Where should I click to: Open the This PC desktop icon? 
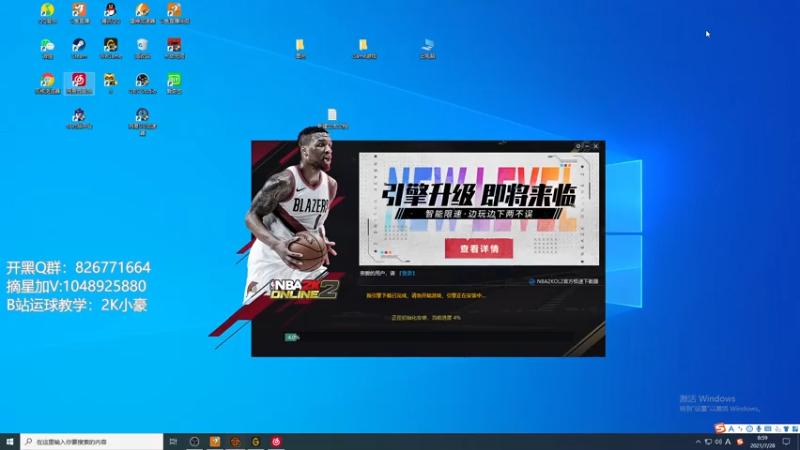[x=428, y=48]
